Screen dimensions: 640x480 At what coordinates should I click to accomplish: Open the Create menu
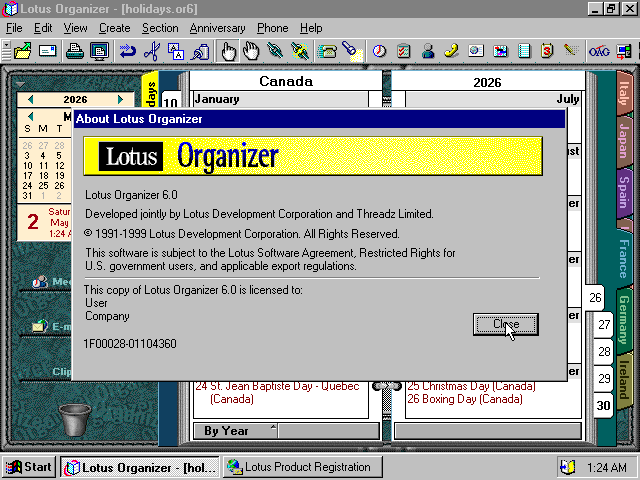tap(114, 28)
